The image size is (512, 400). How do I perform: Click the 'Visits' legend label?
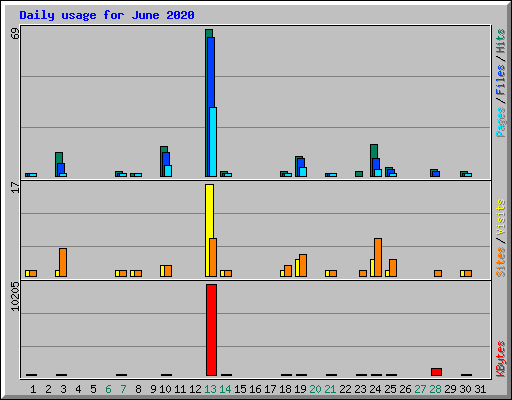(x=500, y=217)
